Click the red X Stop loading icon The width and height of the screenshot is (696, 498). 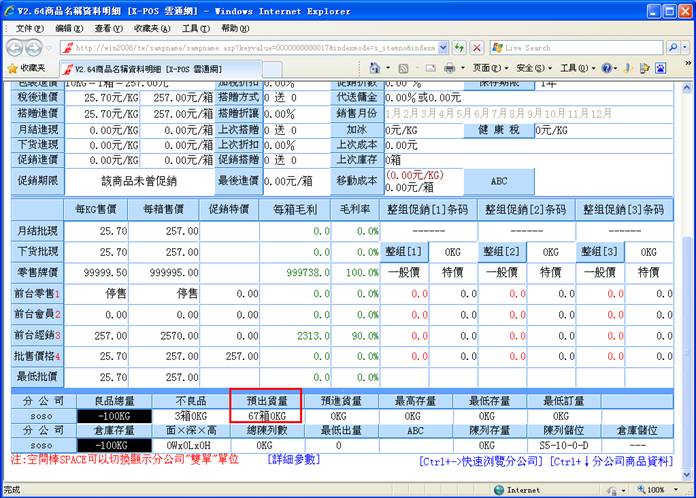(x=477, y=47)
